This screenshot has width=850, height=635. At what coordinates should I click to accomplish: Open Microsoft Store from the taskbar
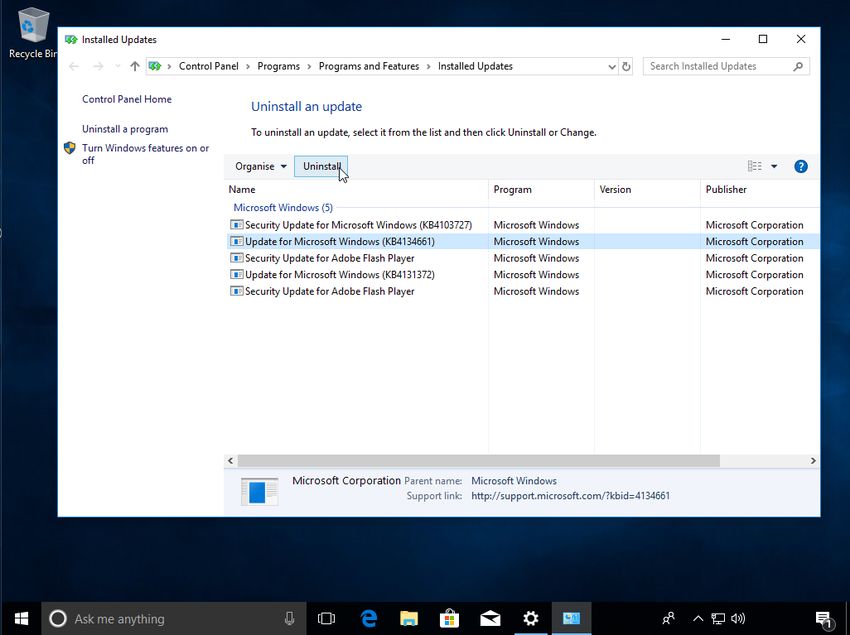[x=449, y=618]
